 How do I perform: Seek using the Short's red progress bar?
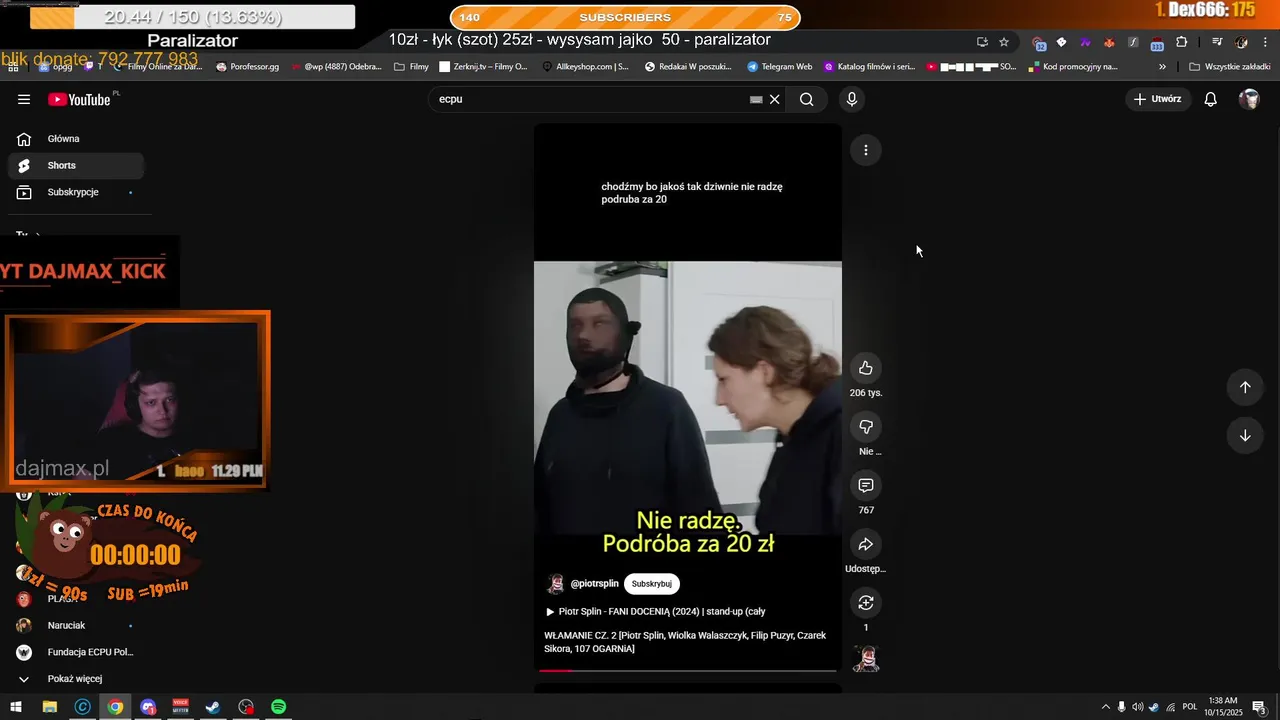point(688,671)
